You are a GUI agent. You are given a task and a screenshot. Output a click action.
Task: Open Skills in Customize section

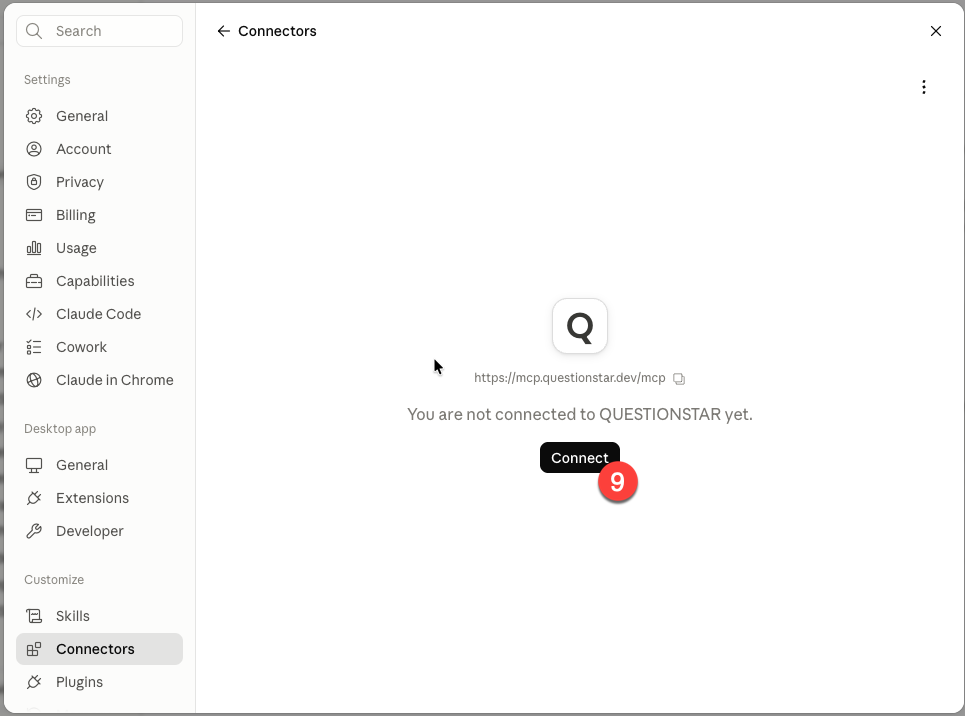(100, 616)
